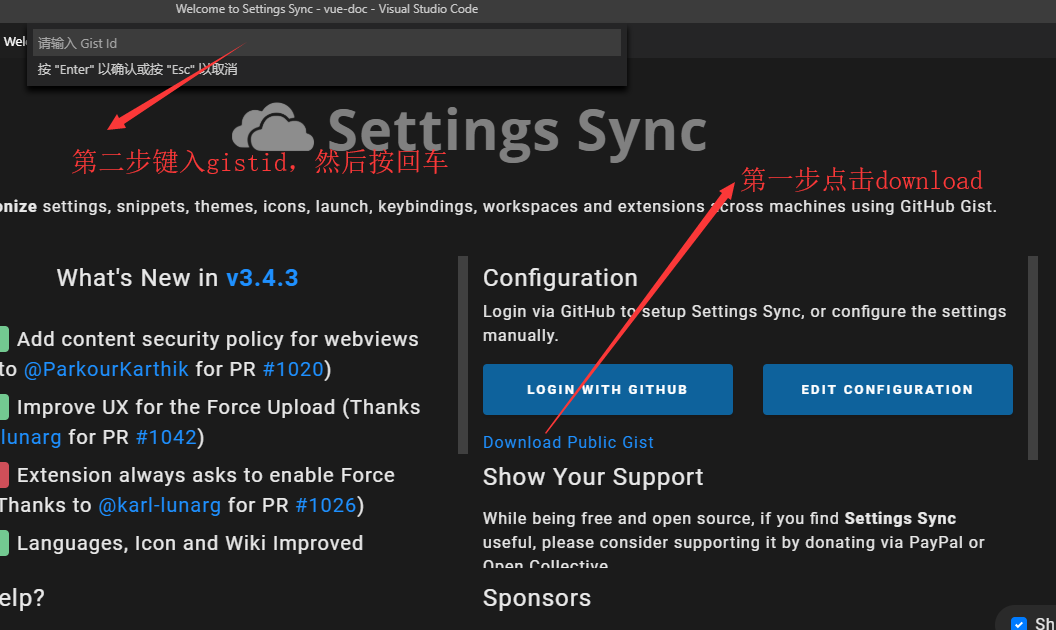Open the v3.4.3 version link

click(x=262, y=278)
